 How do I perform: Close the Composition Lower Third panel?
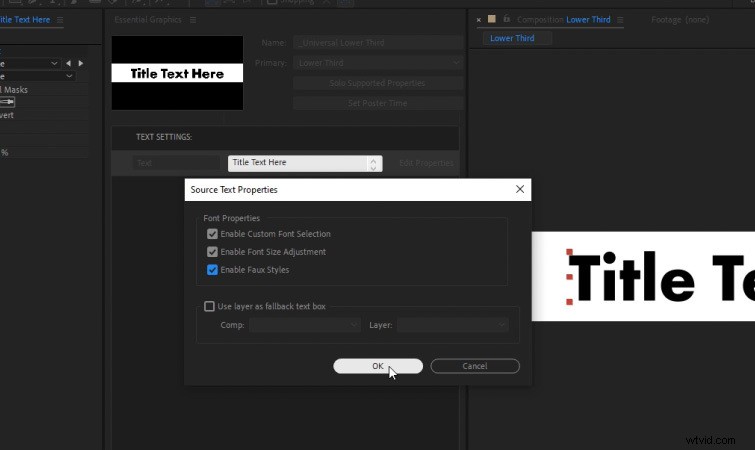tap(479, 20)
